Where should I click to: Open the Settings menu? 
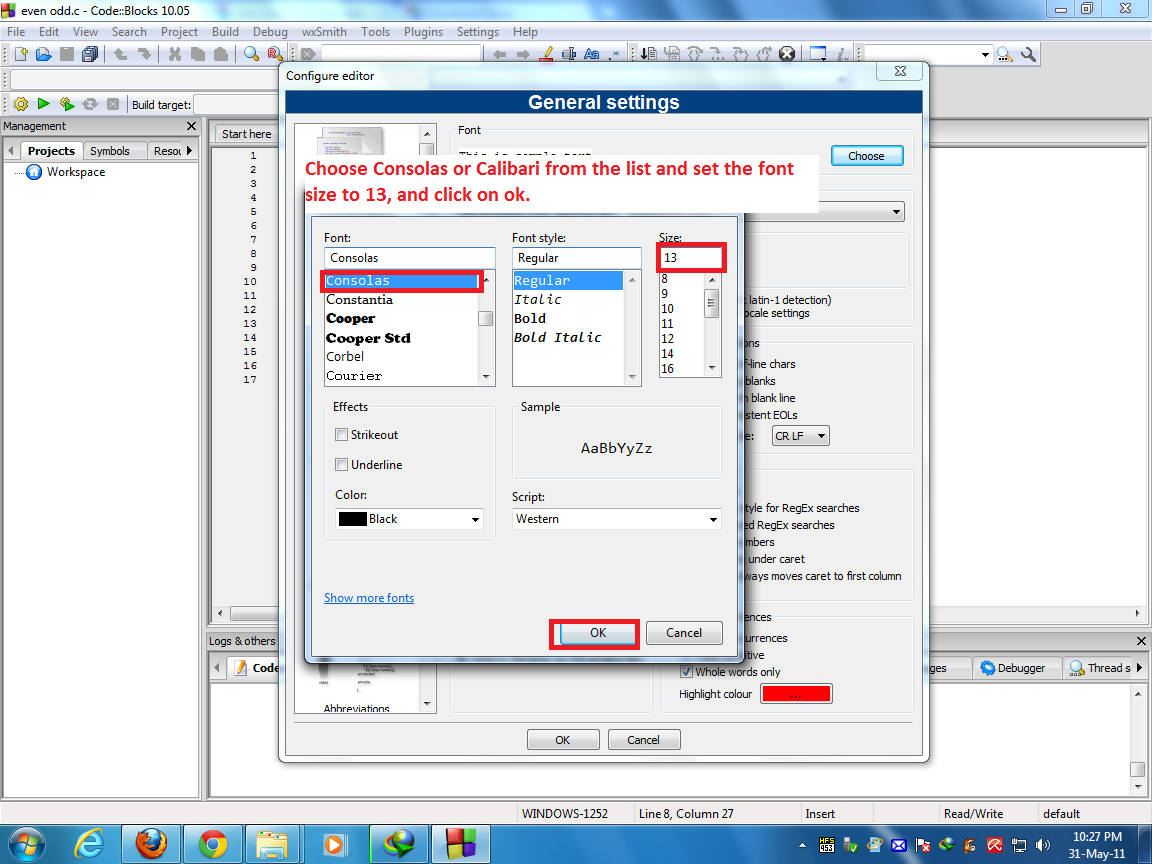tap(478, 32)
